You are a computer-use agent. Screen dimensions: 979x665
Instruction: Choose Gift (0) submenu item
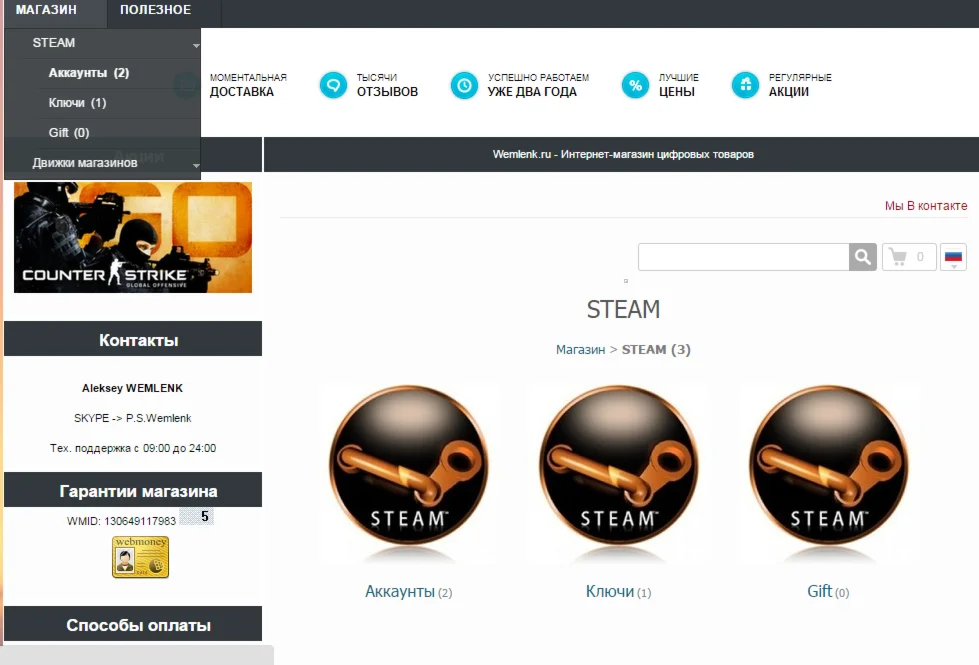tap(69, 133)
